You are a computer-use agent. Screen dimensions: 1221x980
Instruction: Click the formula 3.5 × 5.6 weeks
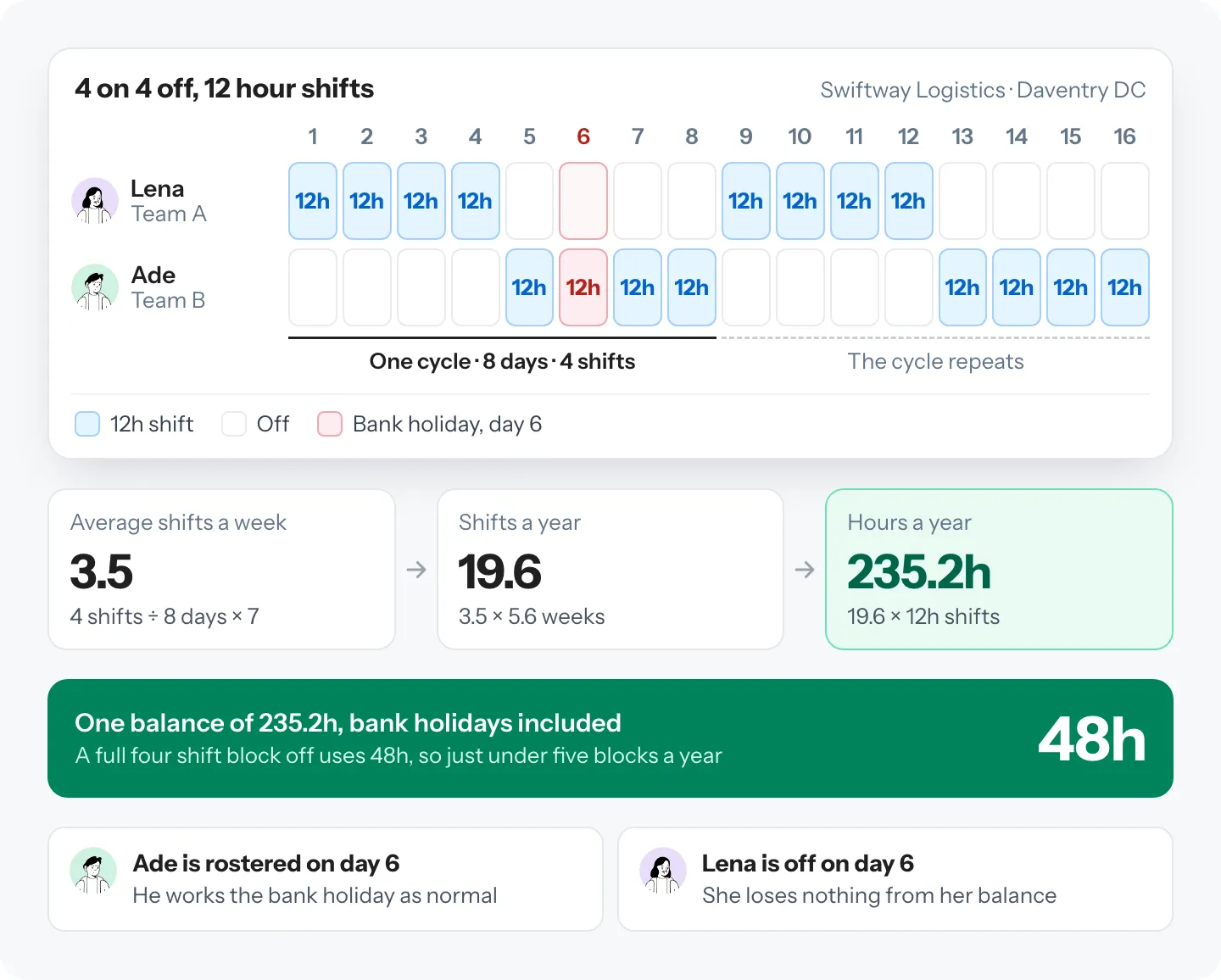(532, 616)
